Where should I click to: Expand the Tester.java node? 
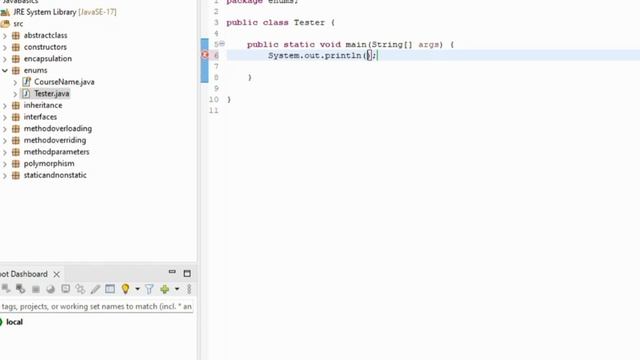coord(15,94)
